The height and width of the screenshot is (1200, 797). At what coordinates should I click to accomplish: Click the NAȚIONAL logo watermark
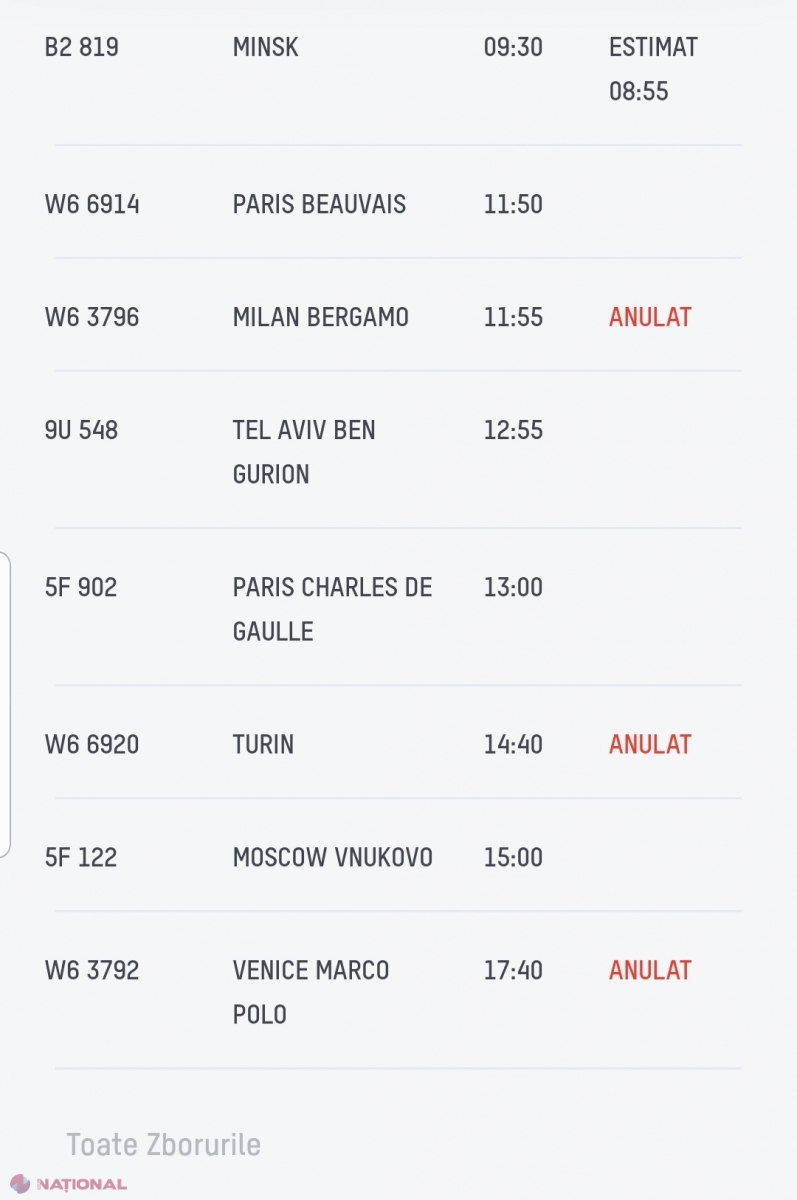click(68, 1184)
